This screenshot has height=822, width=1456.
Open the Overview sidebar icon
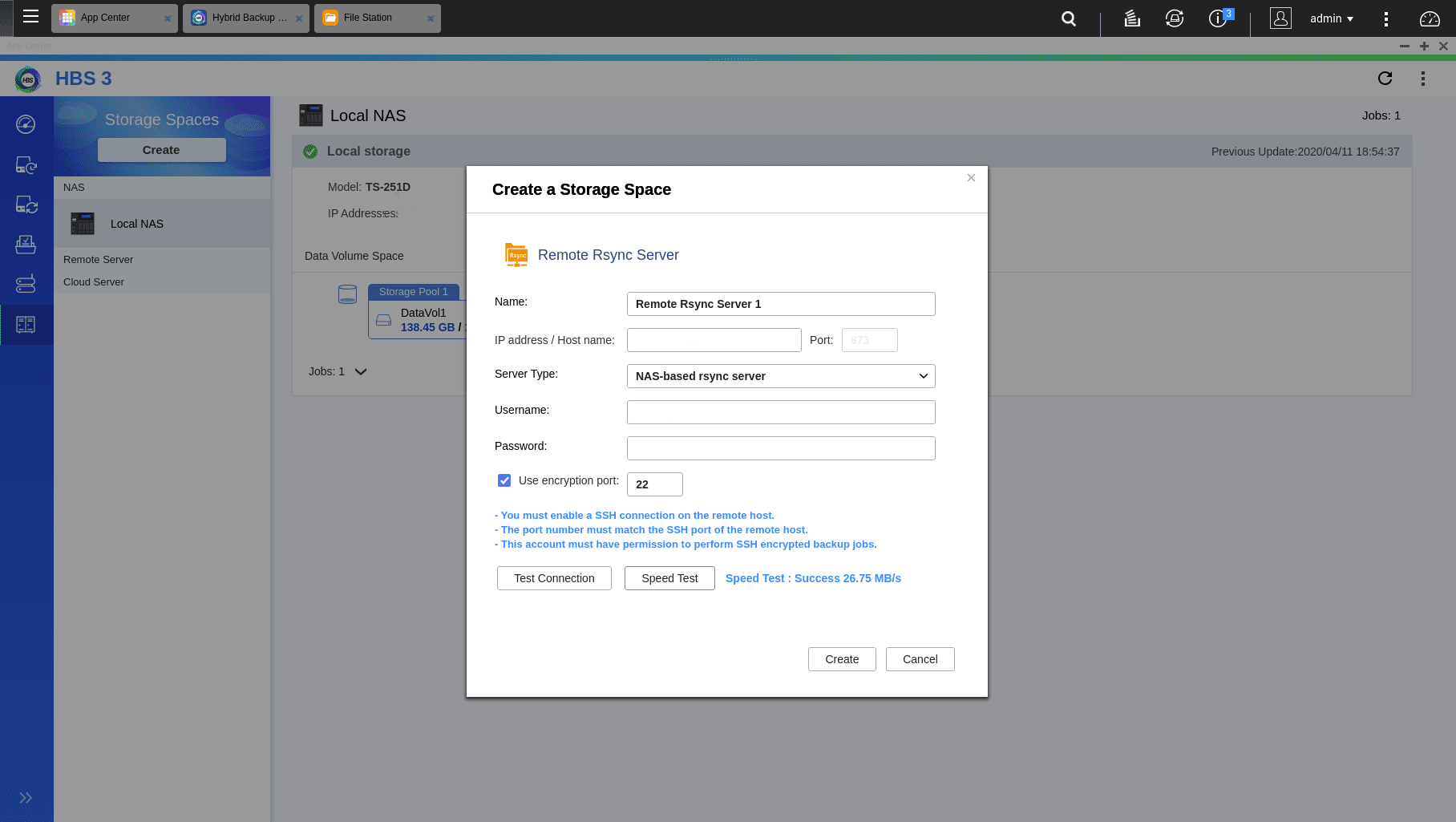click(26, 124)
